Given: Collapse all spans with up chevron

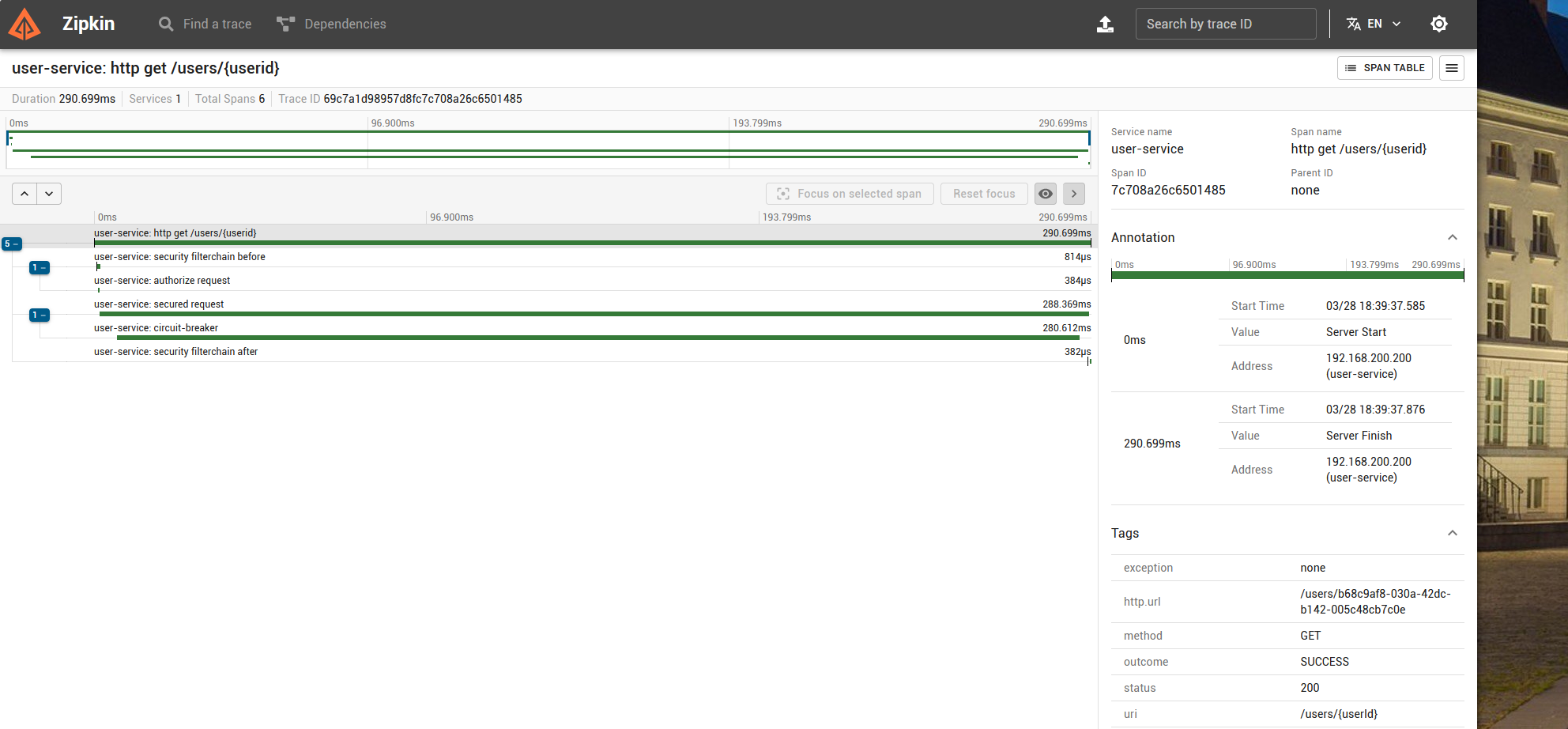Looking at the screenshot, I should point(24,194).
